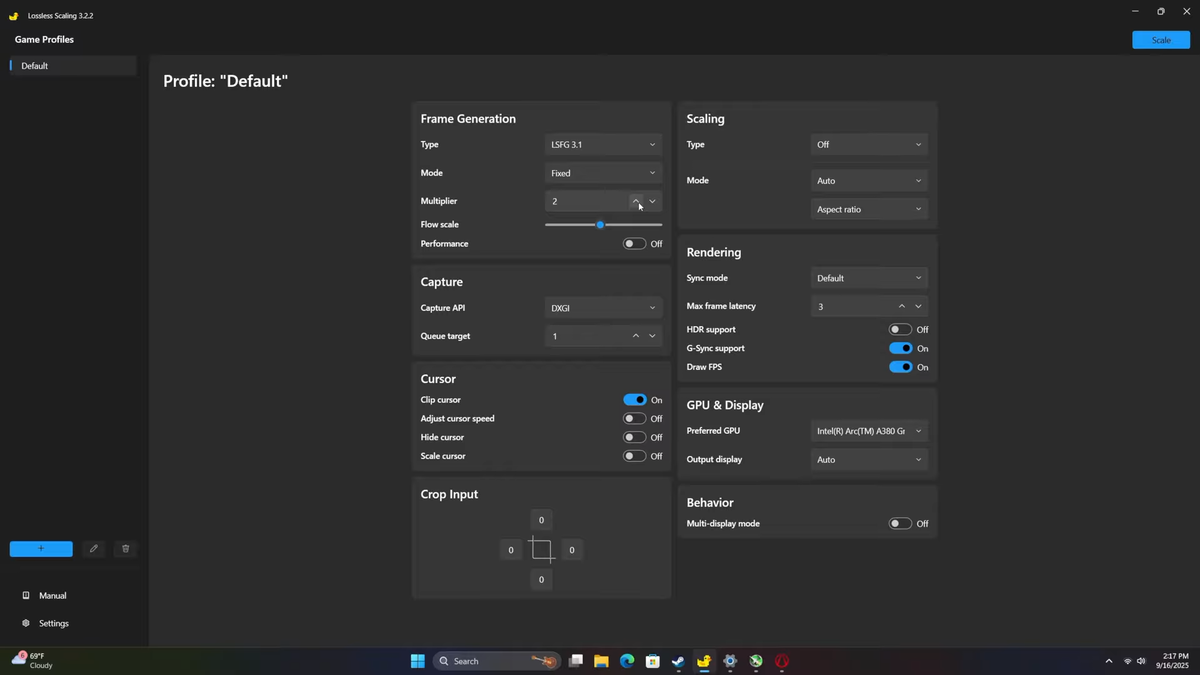This screenshot has width=1200, height=675.
Task: Click the right Crop Input field
Action: pyautogui.click(x=571, y=550)
